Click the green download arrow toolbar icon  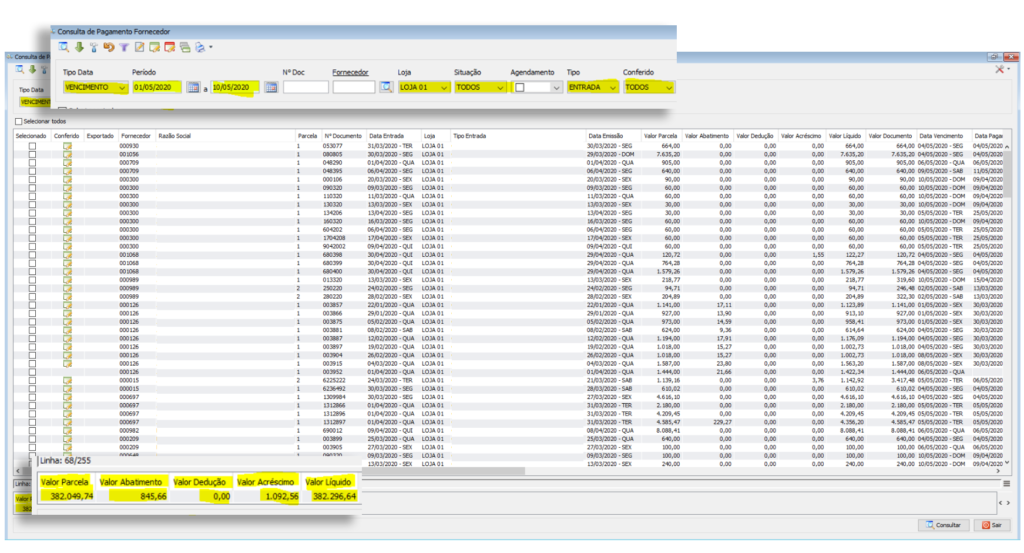pyautogui.click(x=79, y=47)
